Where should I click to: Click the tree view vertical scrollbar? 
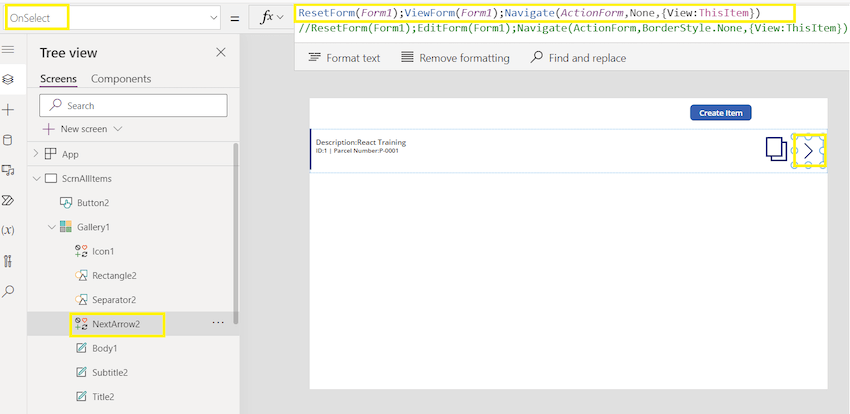point(236,233)
